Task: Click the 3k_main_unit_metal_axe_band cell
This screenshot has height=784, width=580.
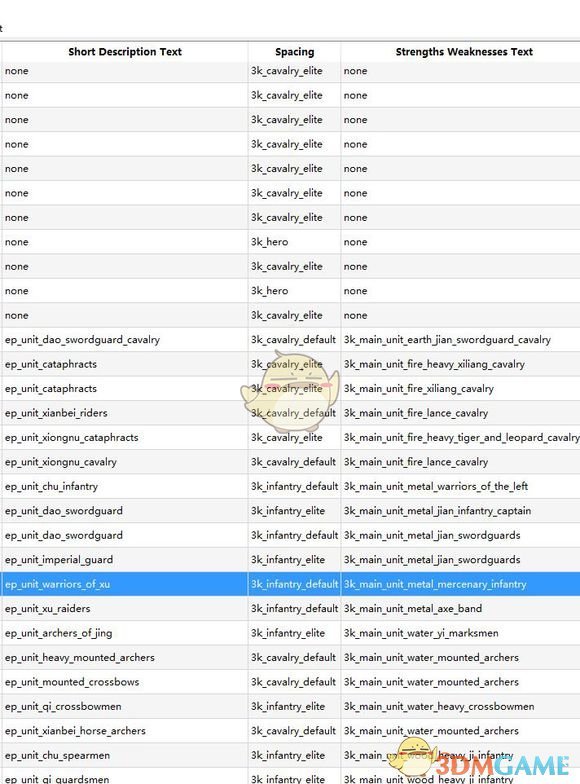Action: 460,608
